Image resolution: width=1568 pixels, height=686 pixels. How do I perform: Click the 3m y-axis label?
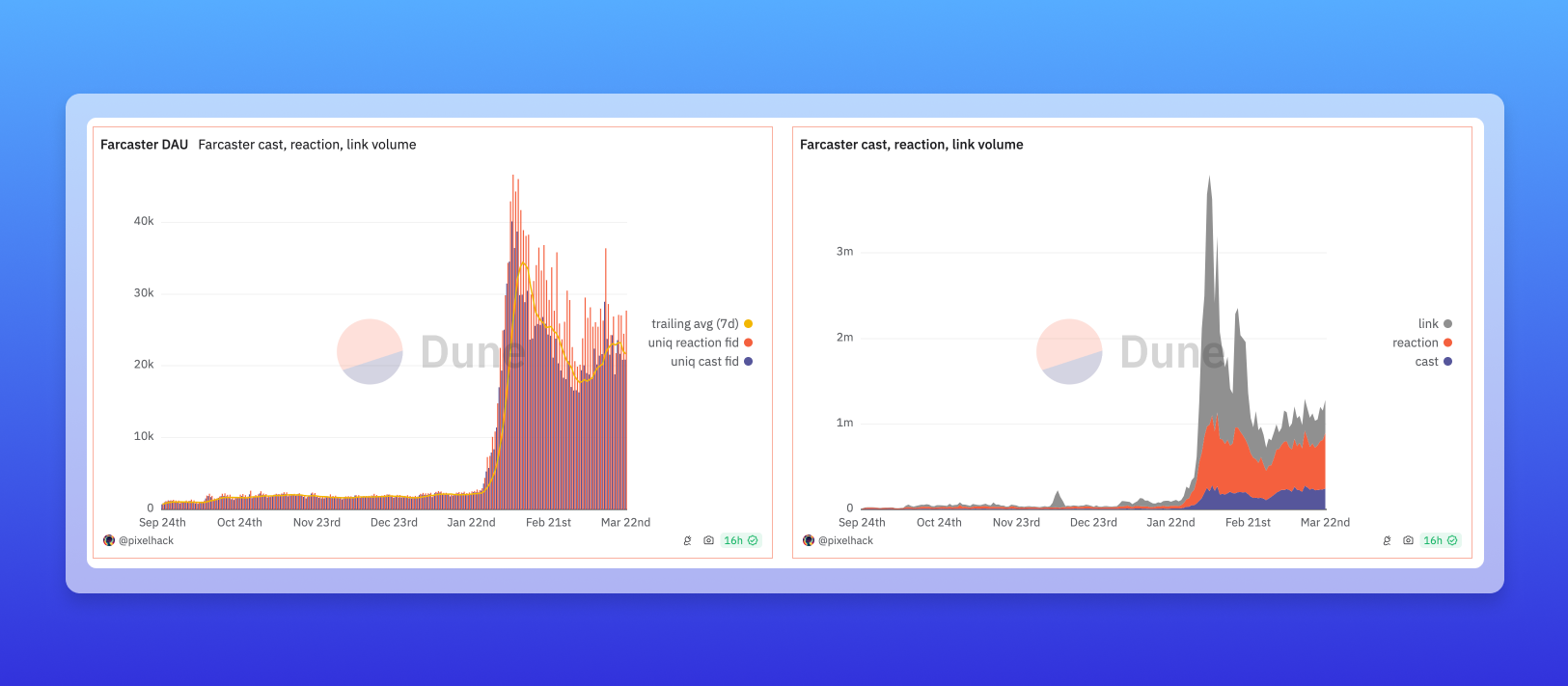(844, 252)
